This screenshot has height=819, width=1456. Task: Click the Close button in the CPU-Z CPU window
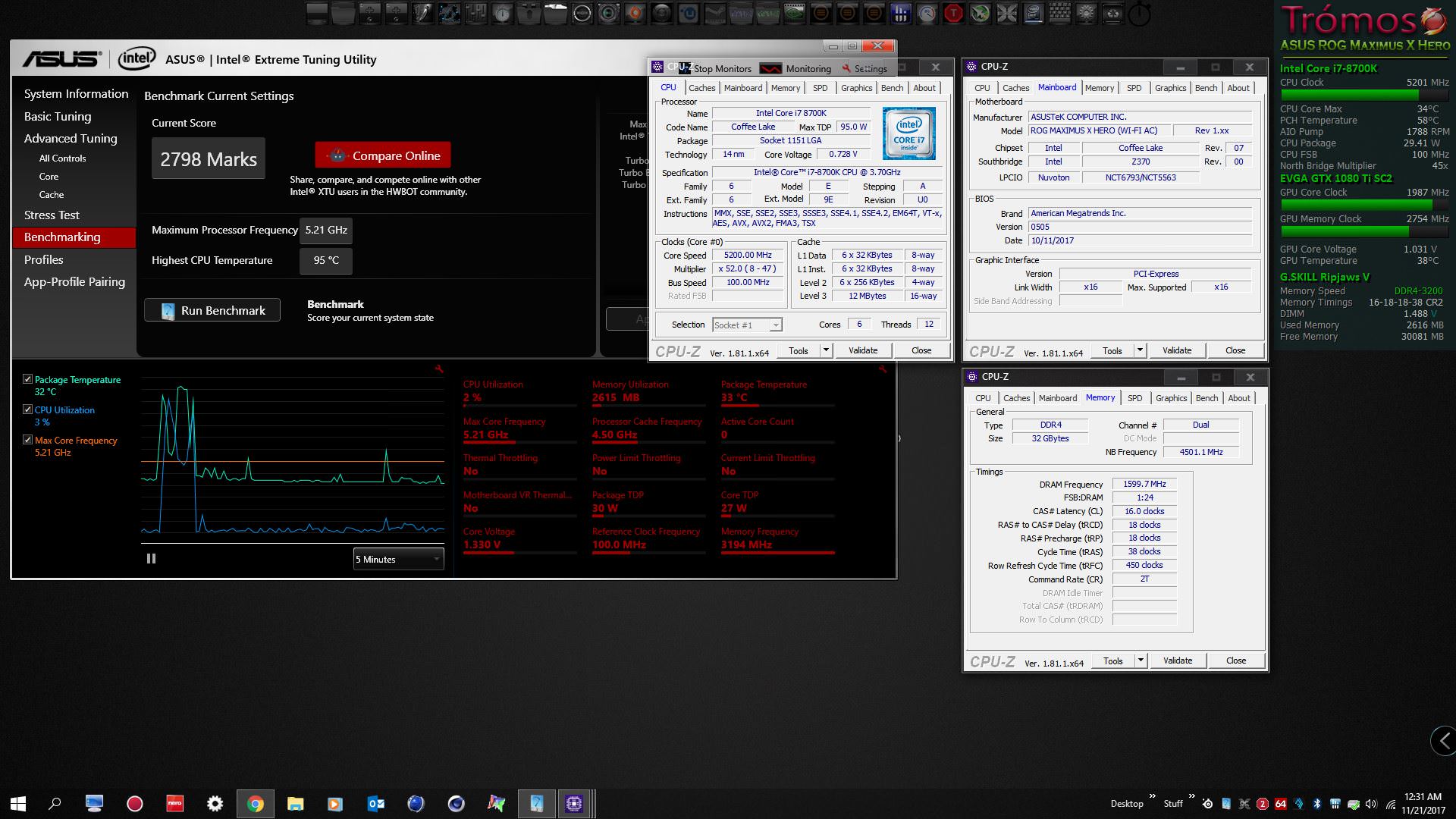tap(921, 350)
